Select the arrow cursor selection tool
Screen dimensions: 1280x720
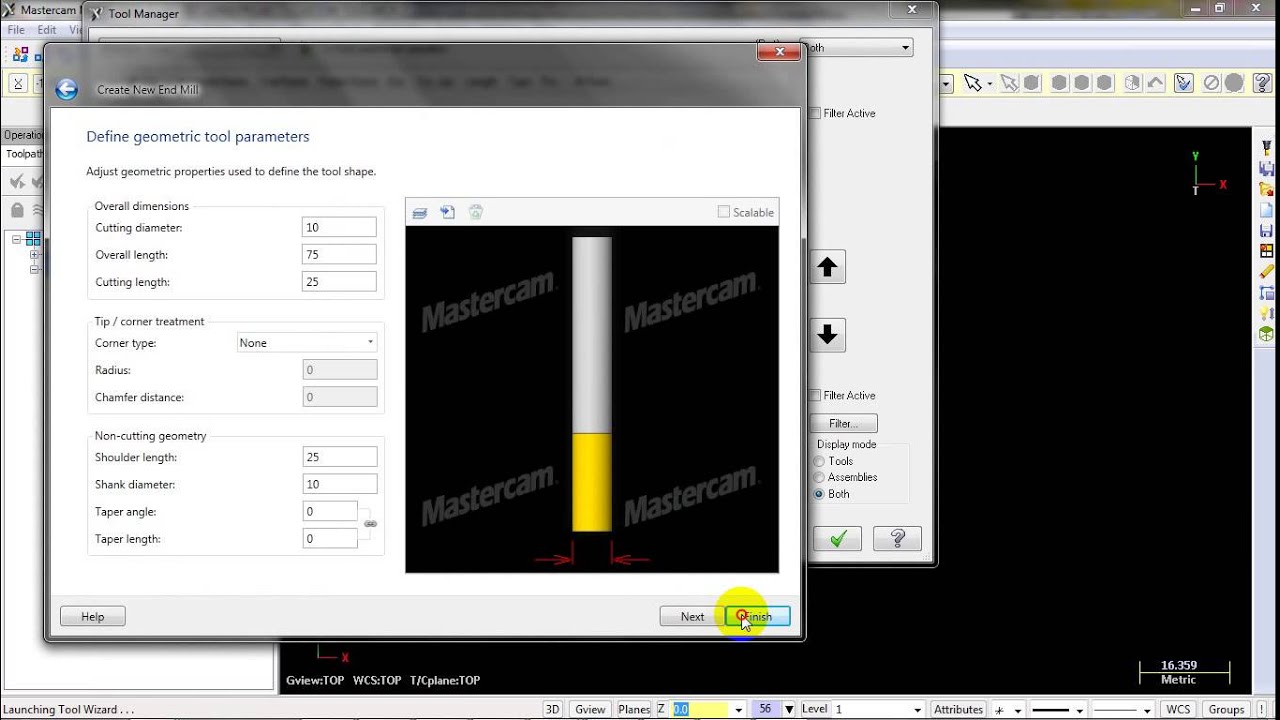tap(972, 83)
